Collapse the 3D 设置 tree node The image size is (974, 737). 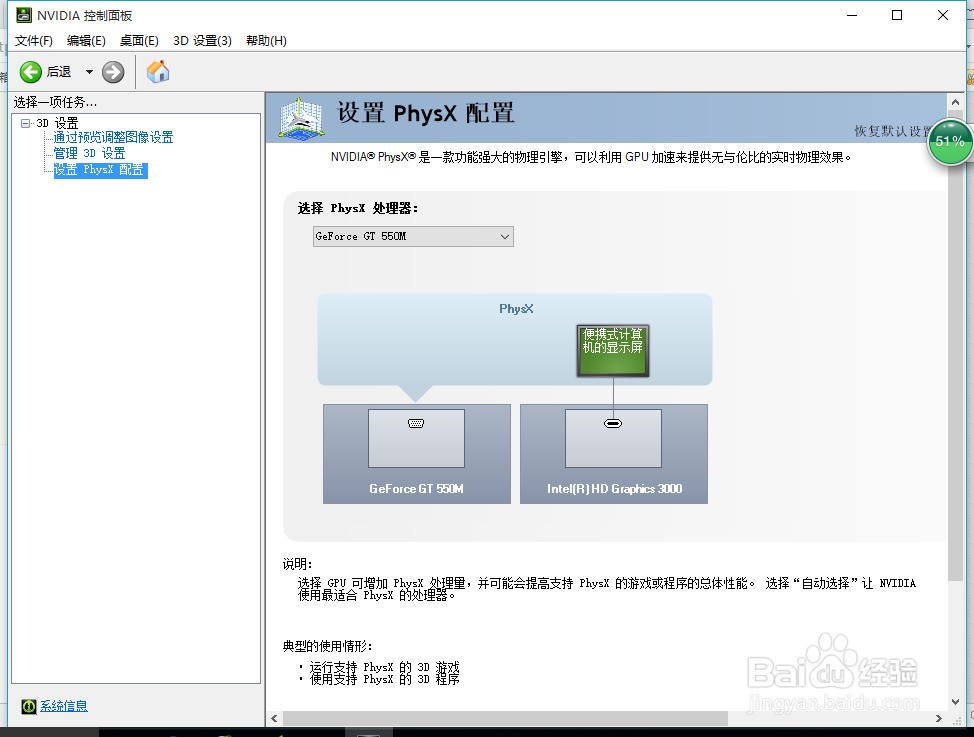[23, 122]
